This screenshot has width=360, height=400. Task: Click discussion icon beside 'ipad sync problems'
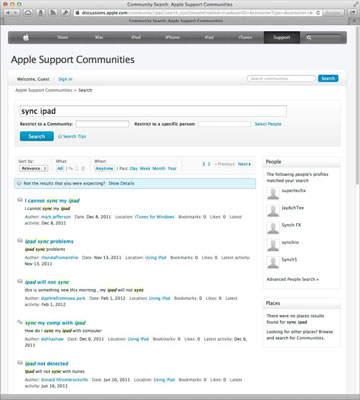[x=20, y=241]
